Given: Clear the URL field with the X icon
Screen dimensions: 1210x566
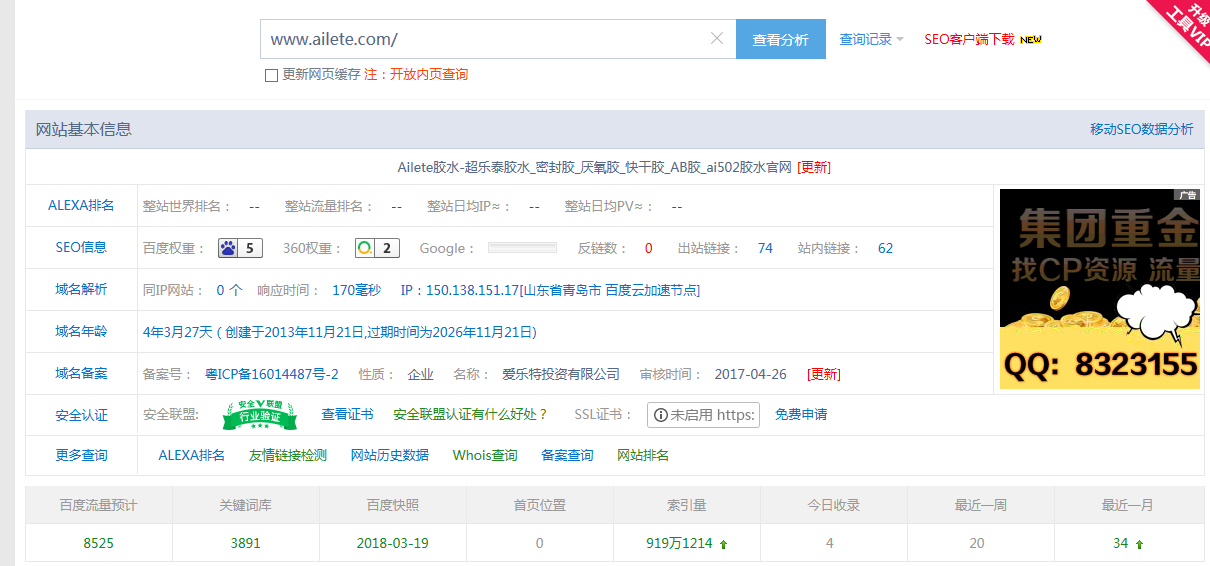Looking at the screenshot, I should [716, 39].
